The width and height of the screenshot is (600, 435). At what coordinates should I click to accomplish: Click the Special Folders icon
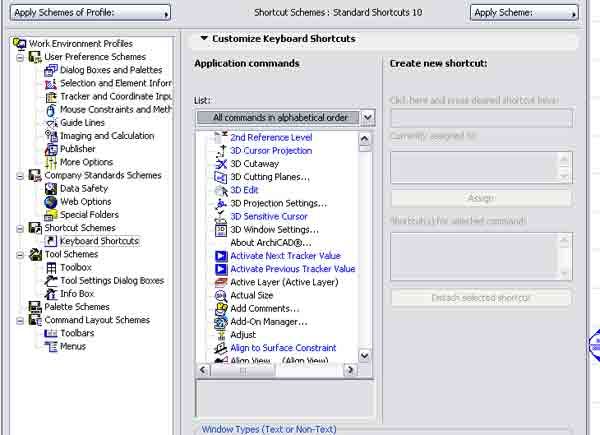pos(51,215)
